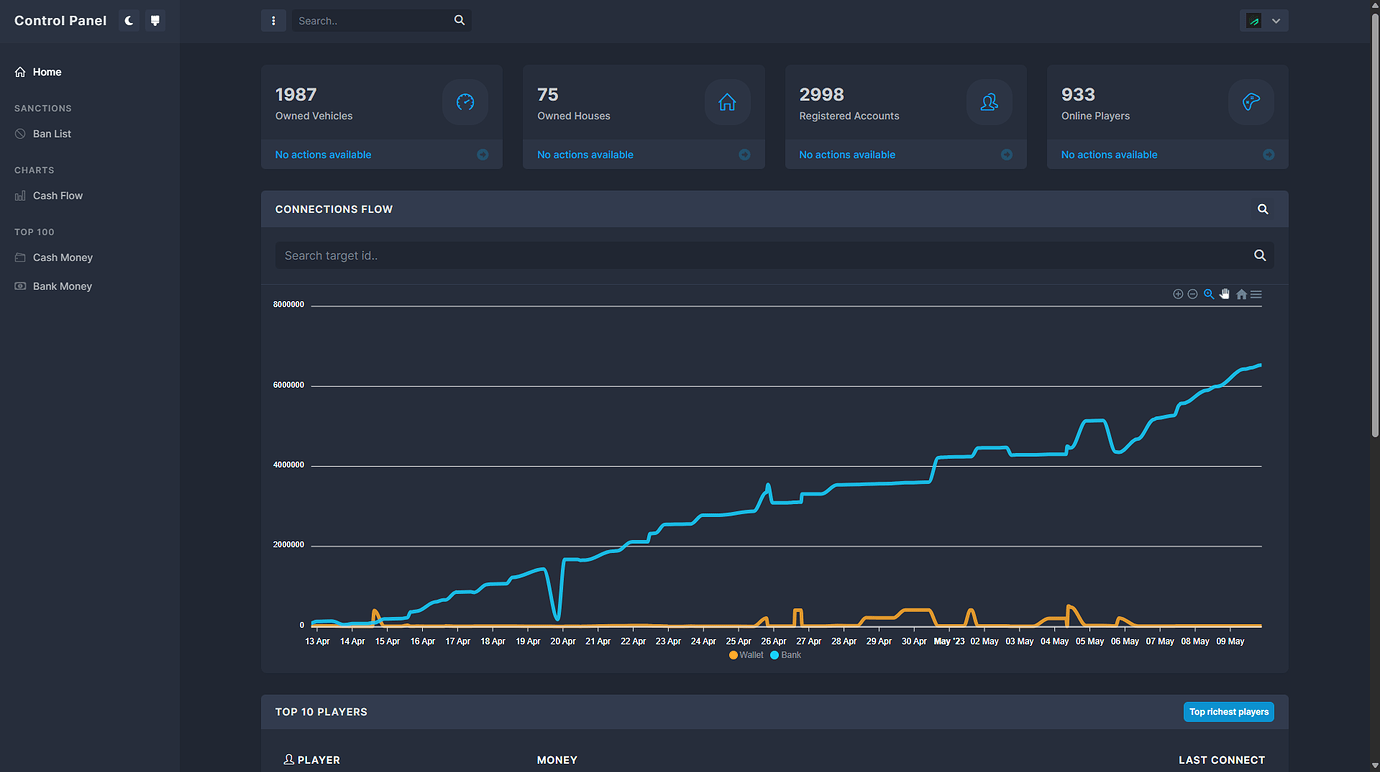Select the box zoom tool on the chart
The image size is (1380, 772).
point(1208,293)
